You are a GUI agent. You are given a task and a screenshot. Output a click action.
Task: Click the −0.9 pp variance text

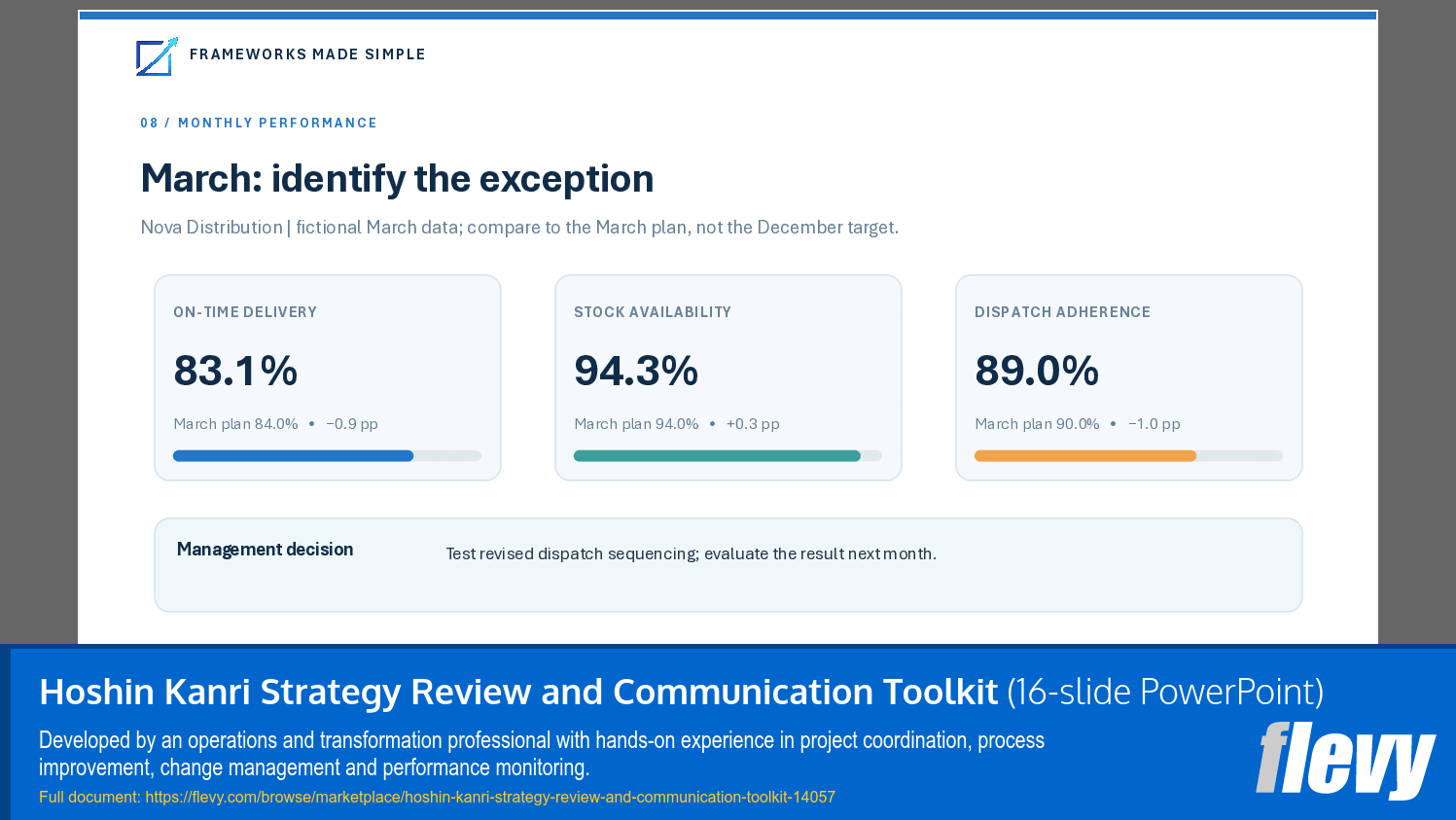coord(352,424)
